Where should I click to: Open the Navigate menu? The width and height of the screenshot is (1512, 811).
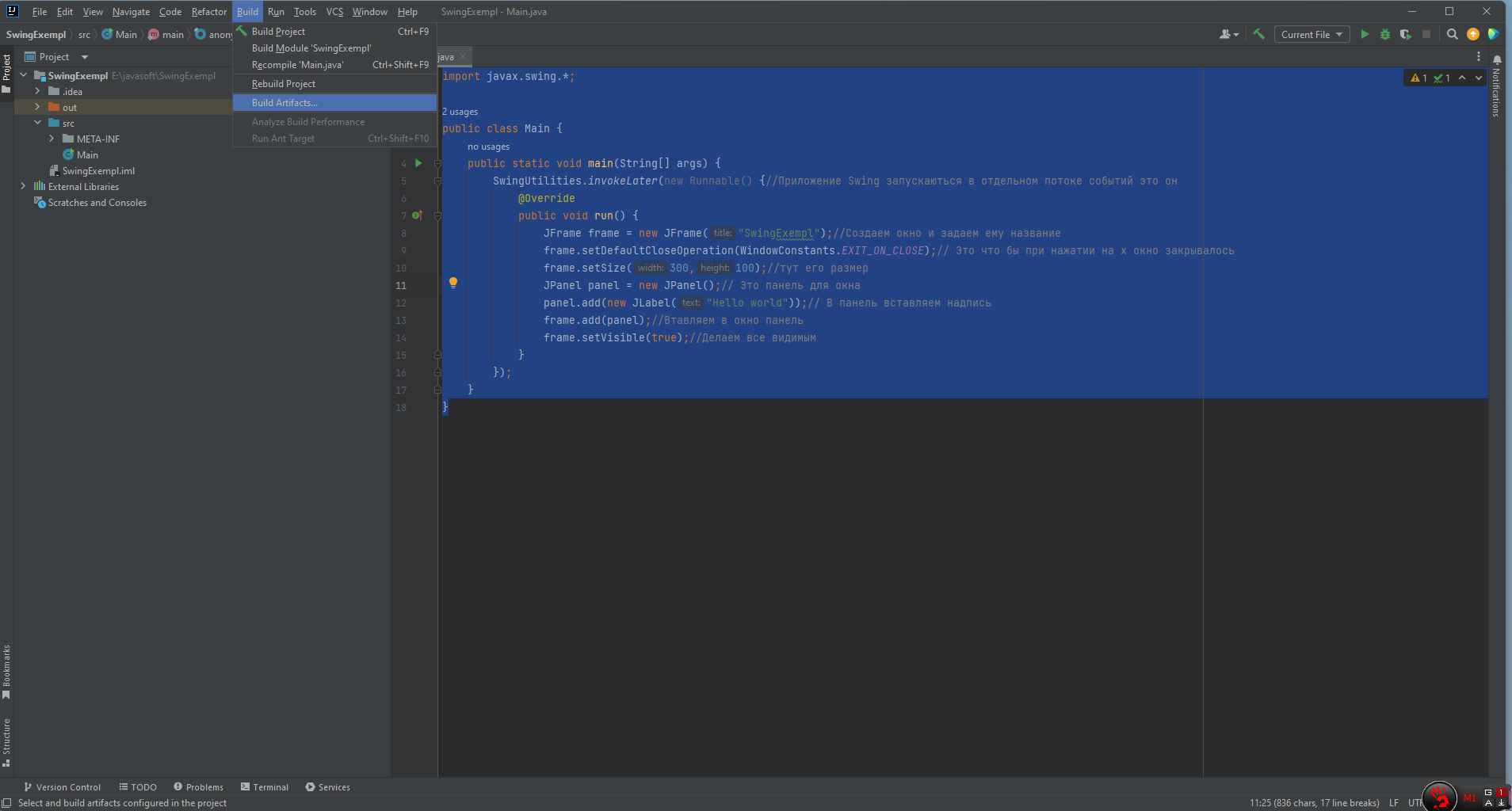pos(132,12)
